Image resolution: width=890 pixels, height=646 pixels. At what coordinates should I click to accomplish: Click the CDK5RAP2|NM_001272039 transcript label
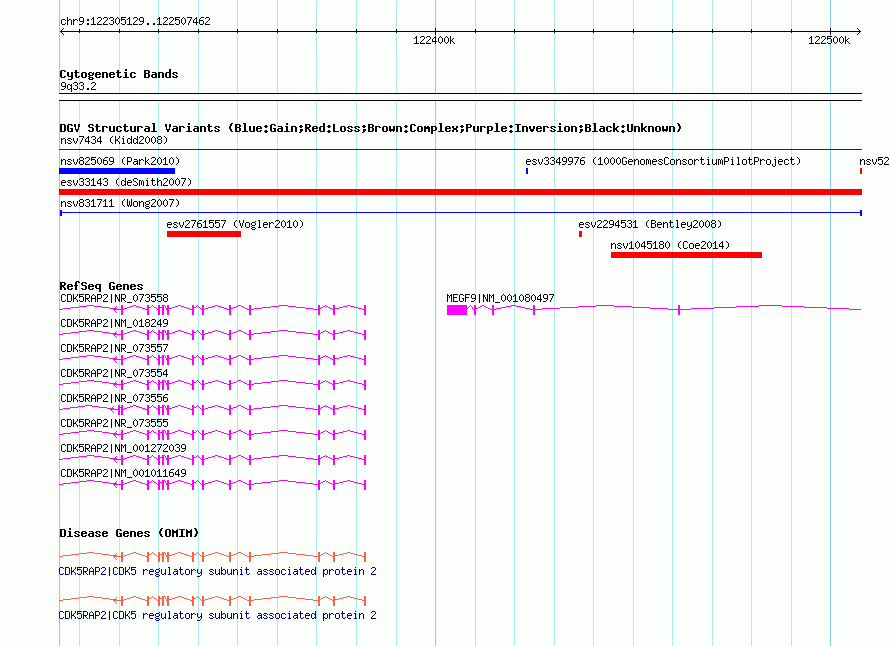123,448
